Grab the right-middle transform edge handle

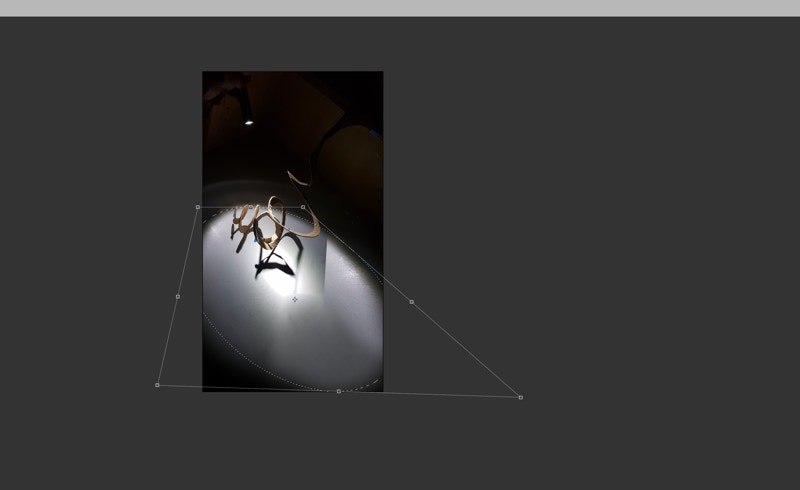(x=412, y=302)
